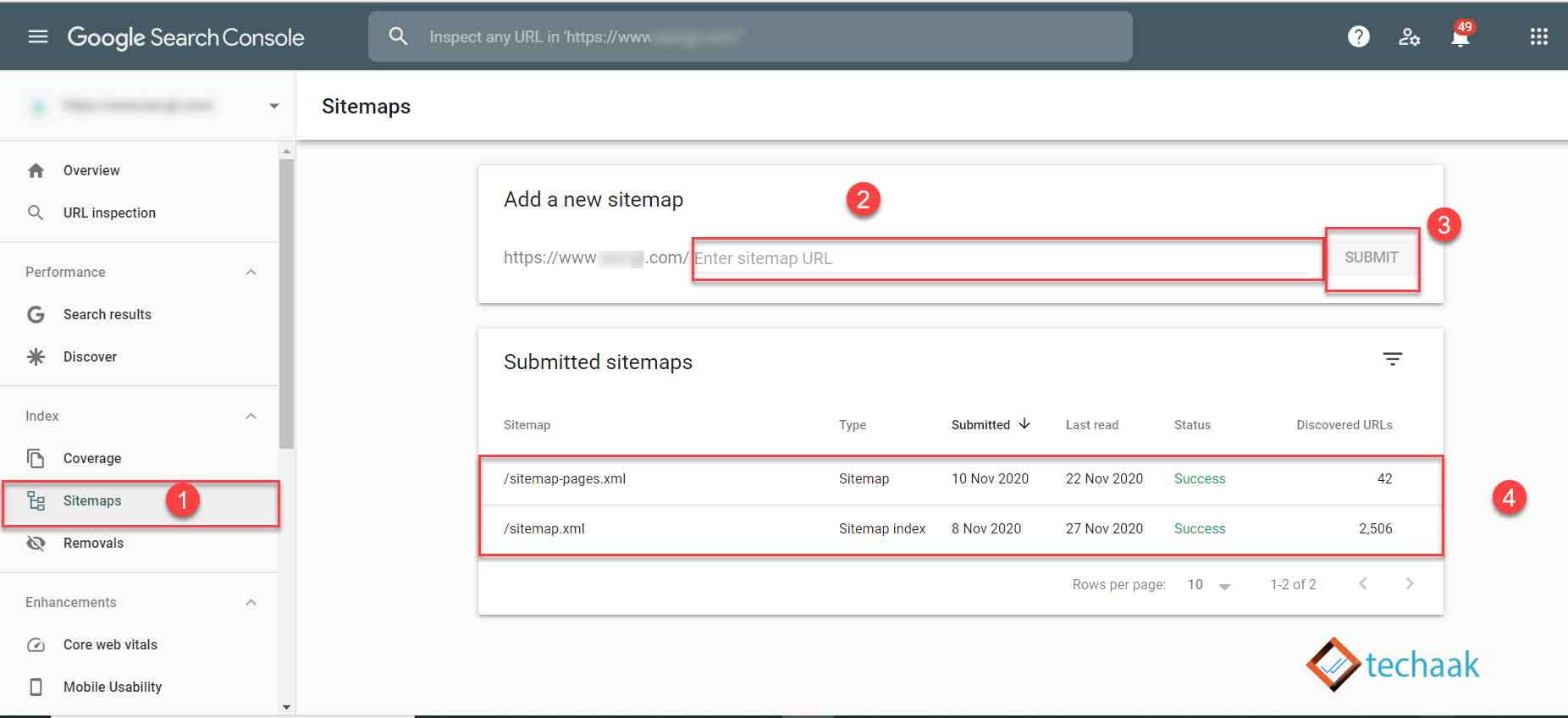This screenshot has height=718, width=1568.
Task: Click the Overview home icon
Action: click(36, 170)
